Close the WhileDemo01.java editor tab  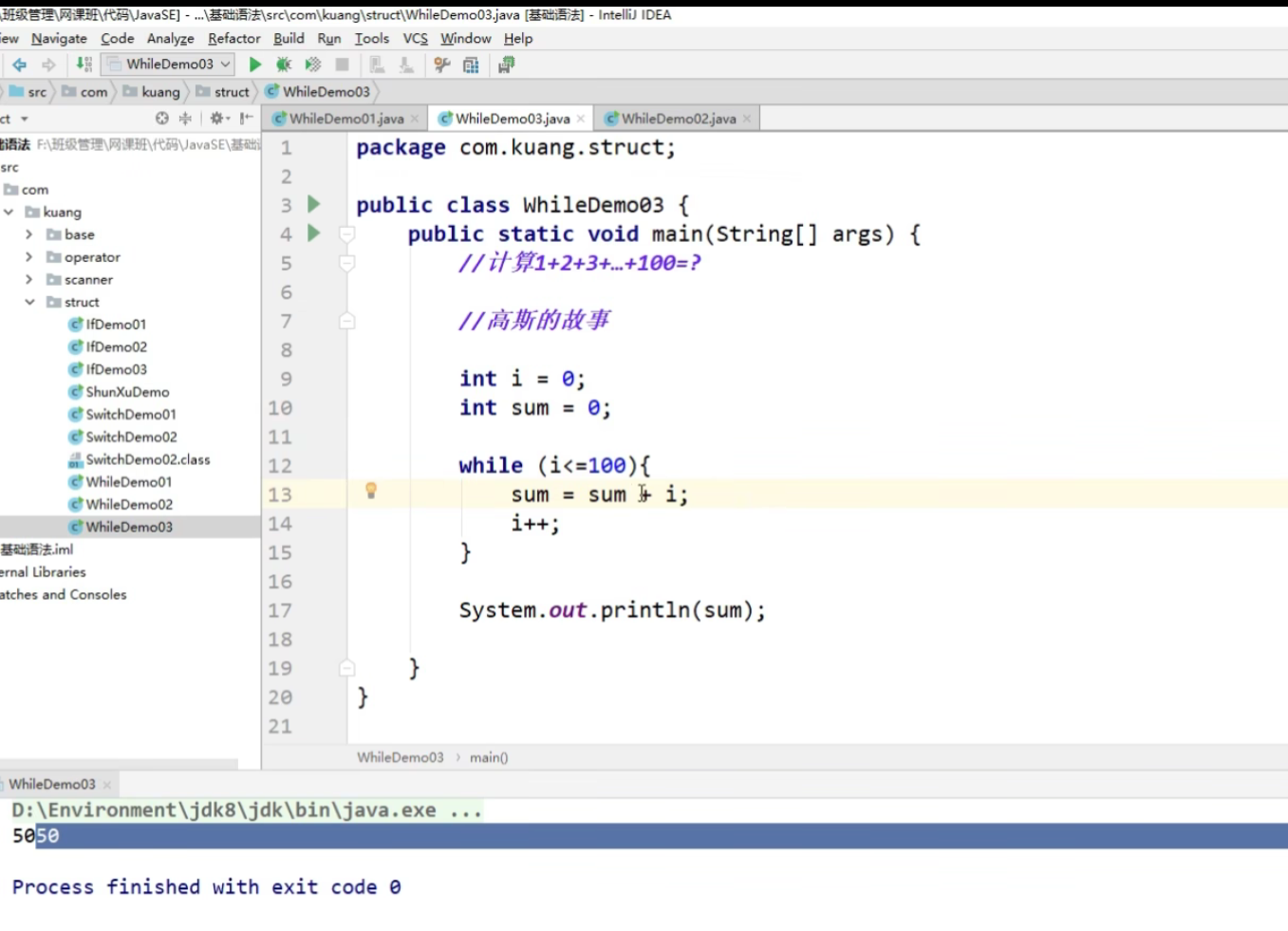(415, 119)
